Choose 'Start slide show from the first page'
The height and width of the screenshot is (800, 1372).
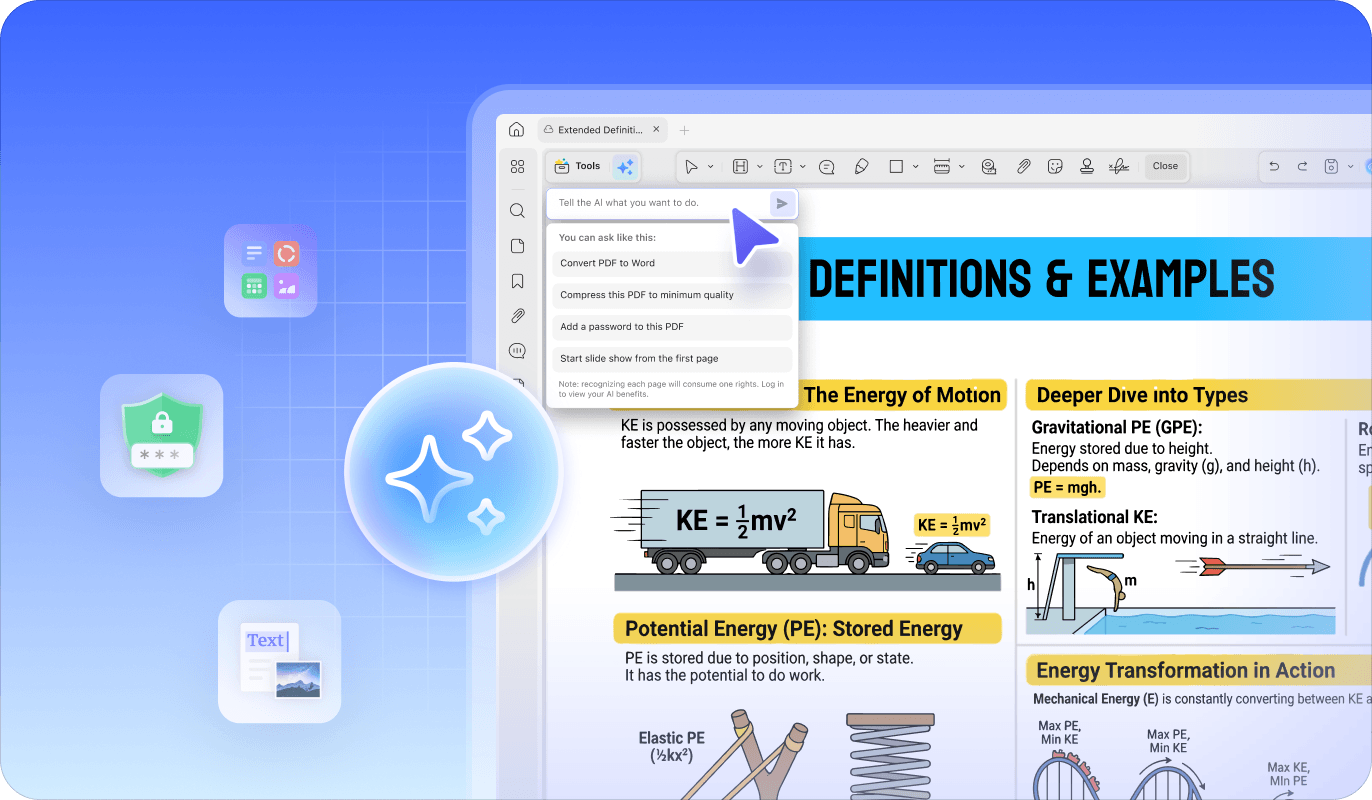672,359
